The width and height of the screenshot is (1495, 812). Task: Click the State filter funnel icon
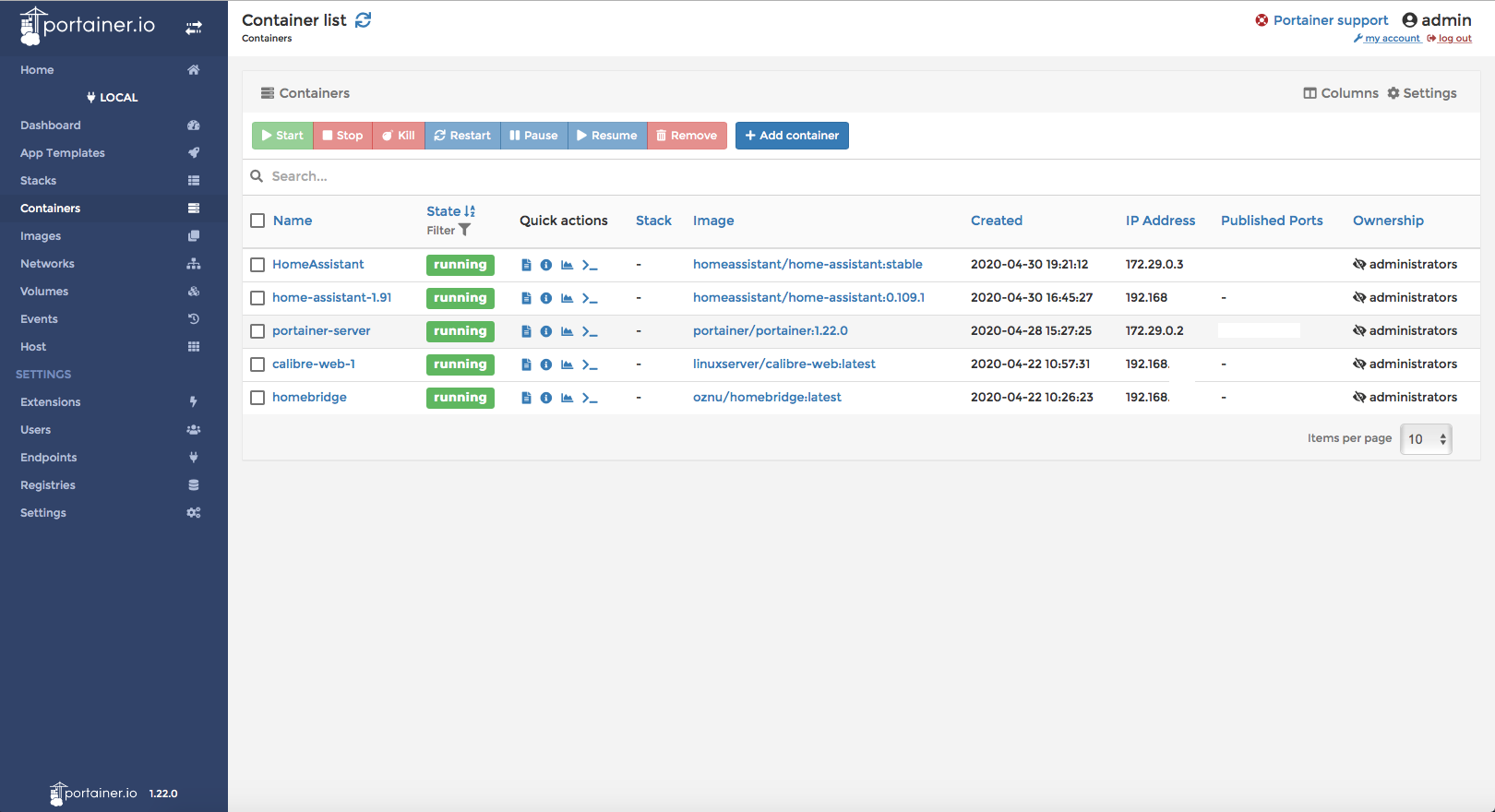(464, 231)
